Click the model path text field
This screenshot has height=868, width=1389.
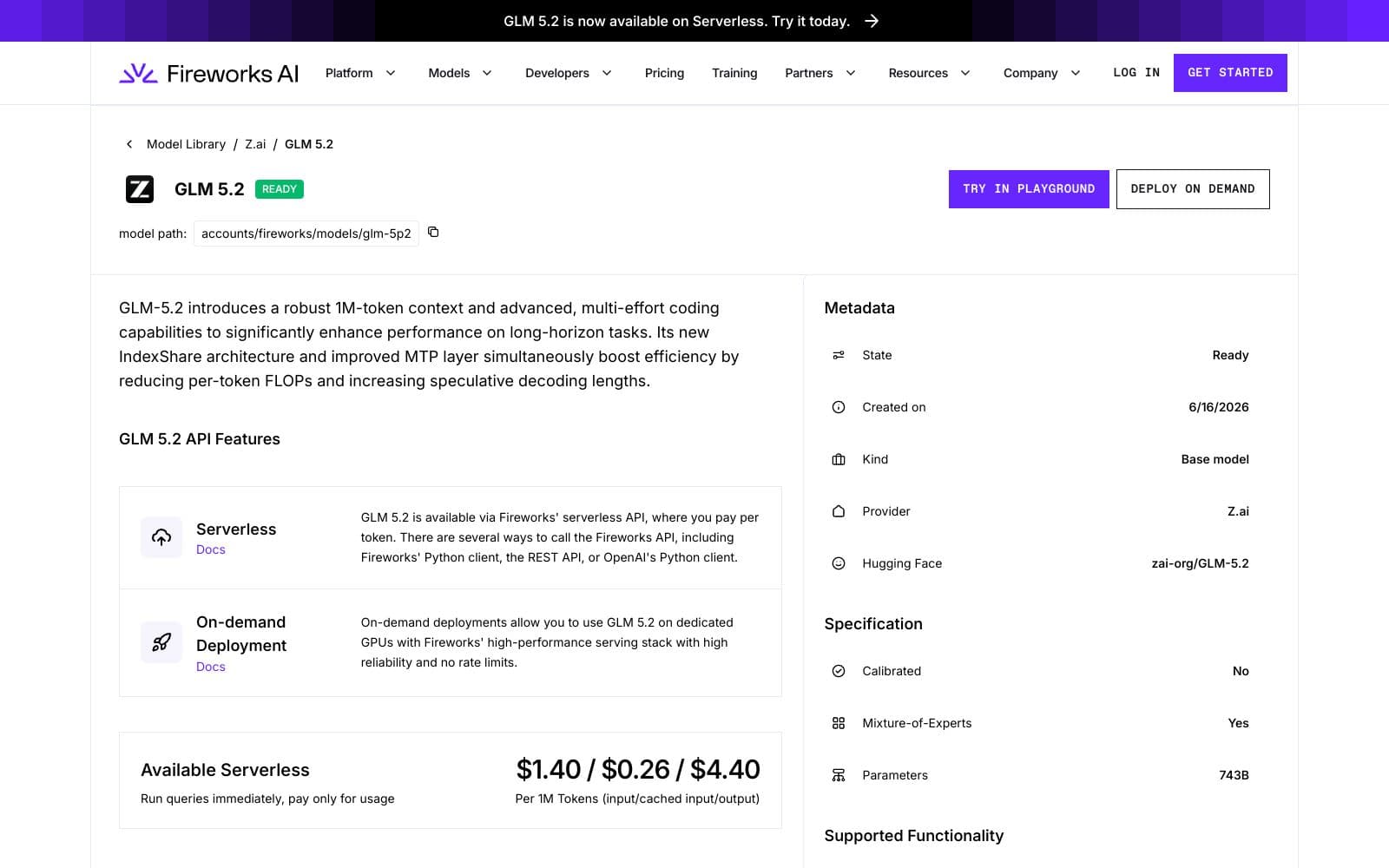point(306,233)
